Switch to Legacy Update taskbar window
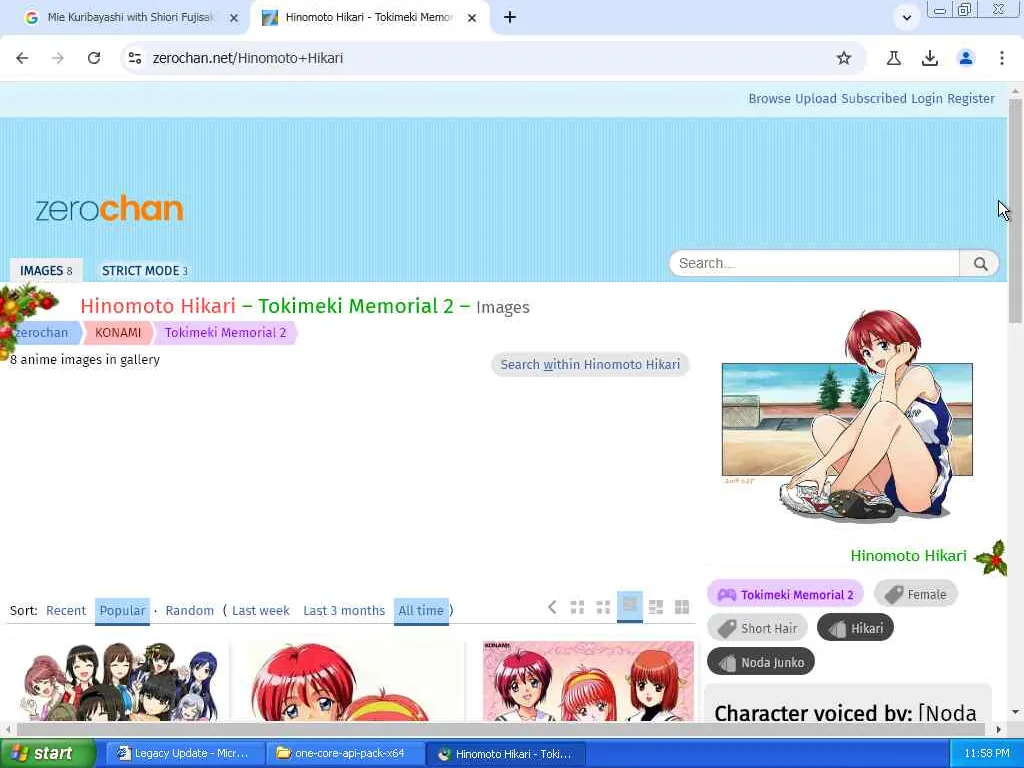The height and width of the screenshot is (768, 1024). (x=185, y=754)
